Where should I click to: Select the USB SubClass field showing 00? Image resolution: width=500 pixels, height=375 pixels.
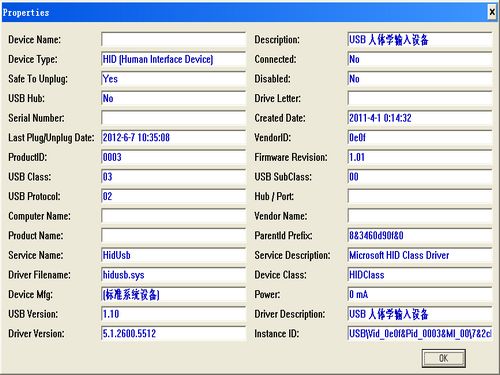click(x=420, y=177)
